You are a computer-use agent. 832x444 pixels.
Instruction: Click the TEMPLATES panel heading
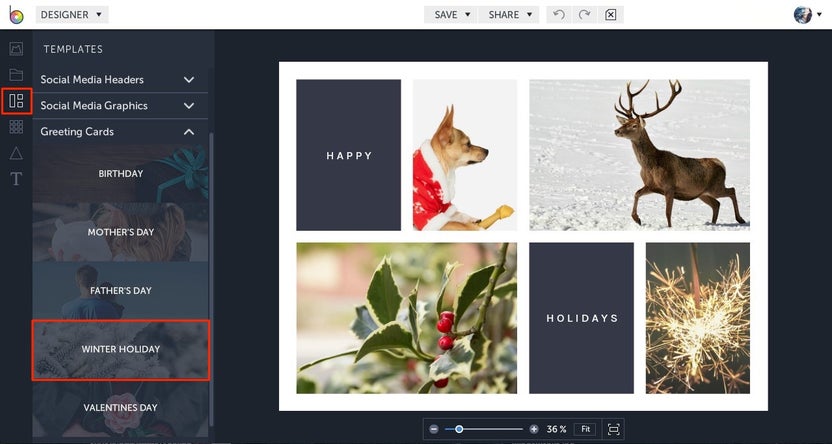73,49
